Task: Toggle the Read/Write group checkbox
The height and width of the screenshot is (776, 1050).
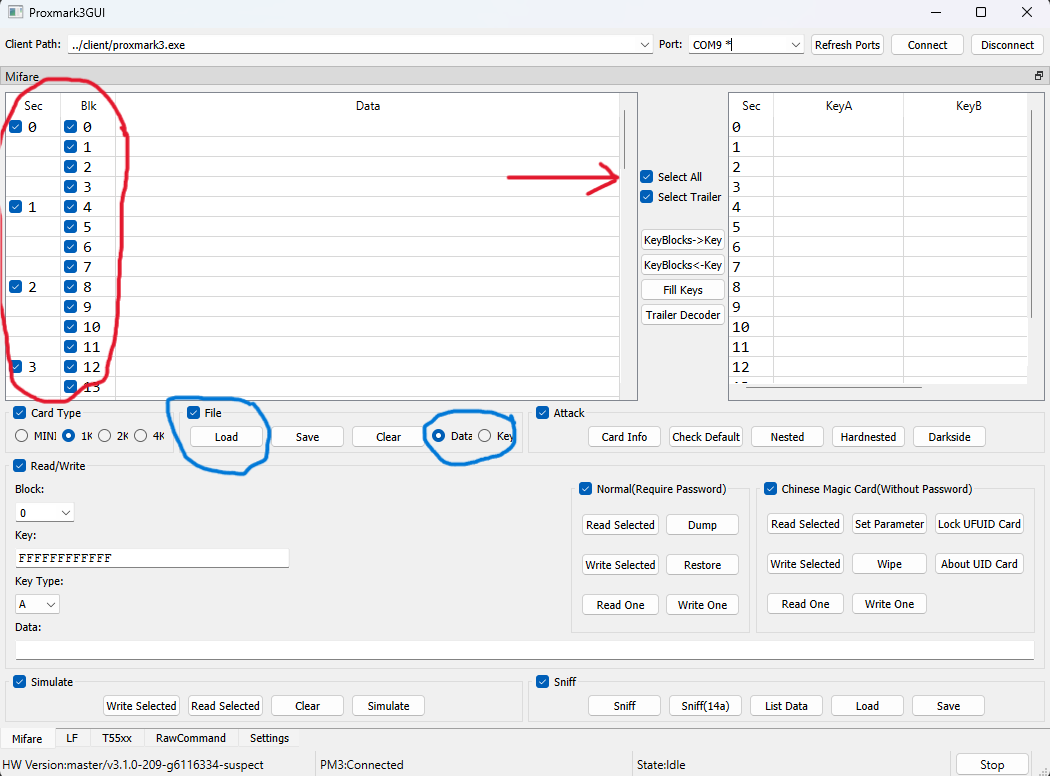Action: (x=19, y=465)
